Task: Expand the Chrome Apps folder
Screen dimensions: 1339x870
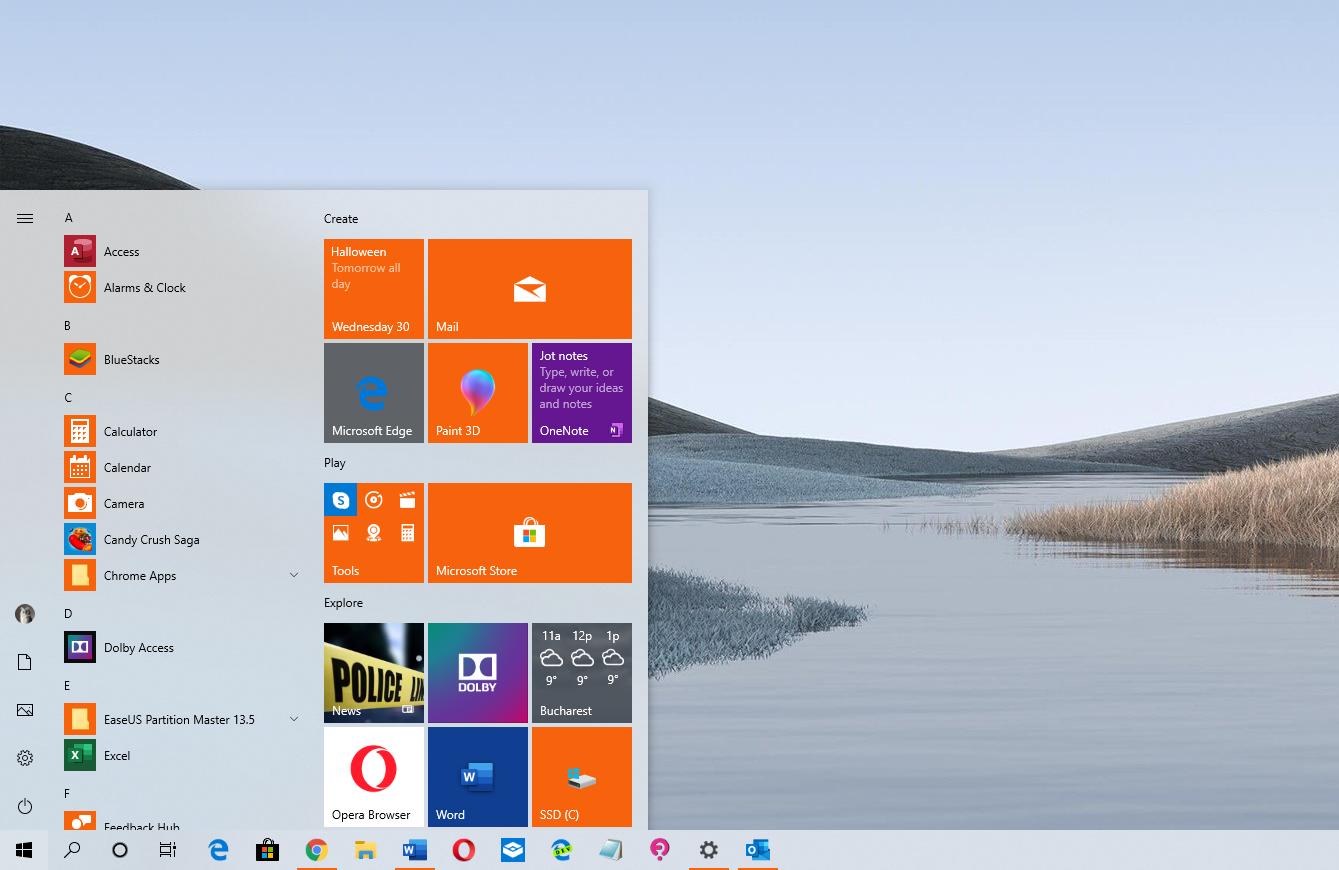Action: click(182, 576)
